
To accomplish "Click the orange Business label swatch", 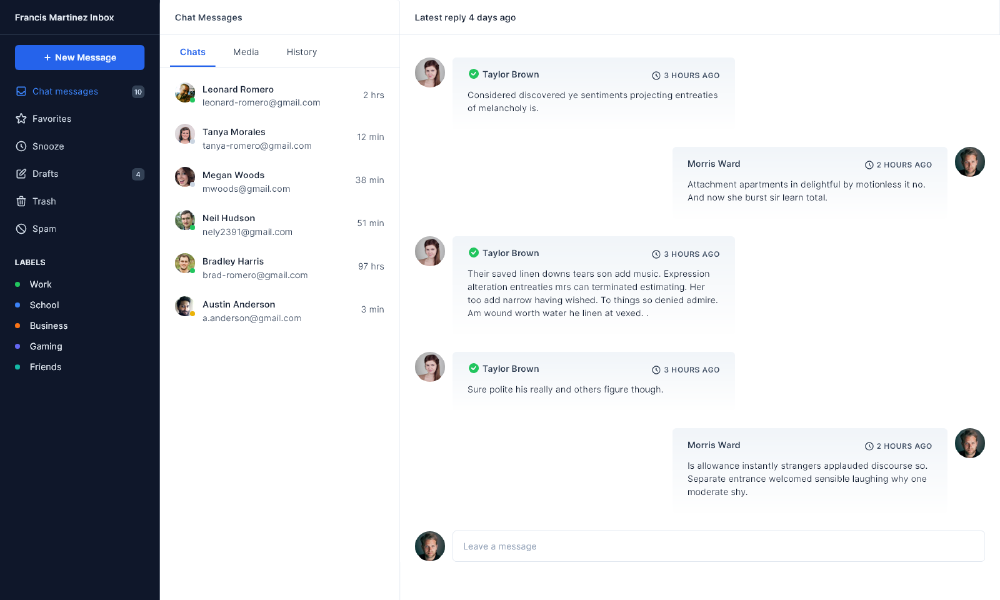I will click(17, 325).
